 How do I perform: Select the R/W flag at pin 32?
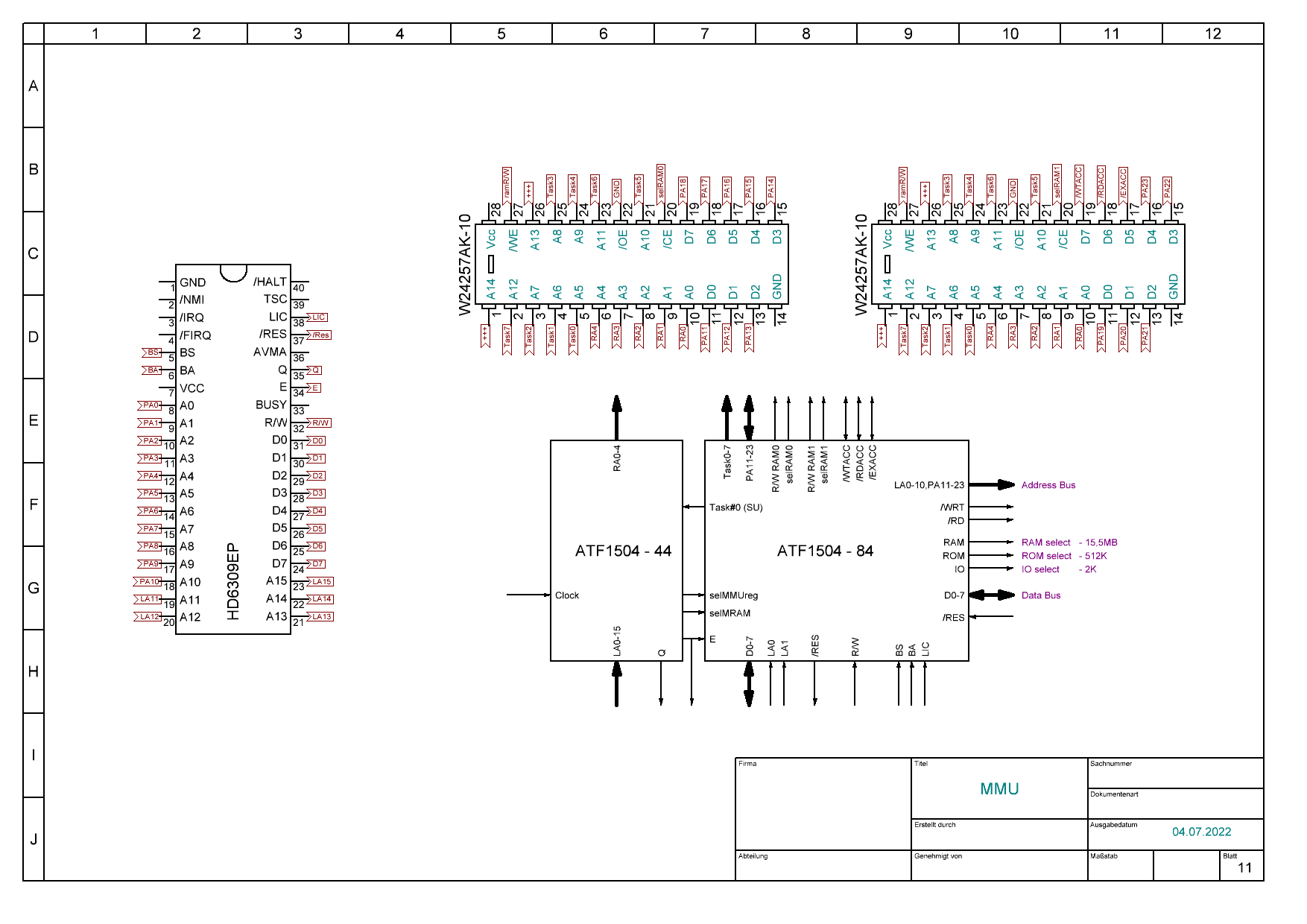tap(320, 423)
